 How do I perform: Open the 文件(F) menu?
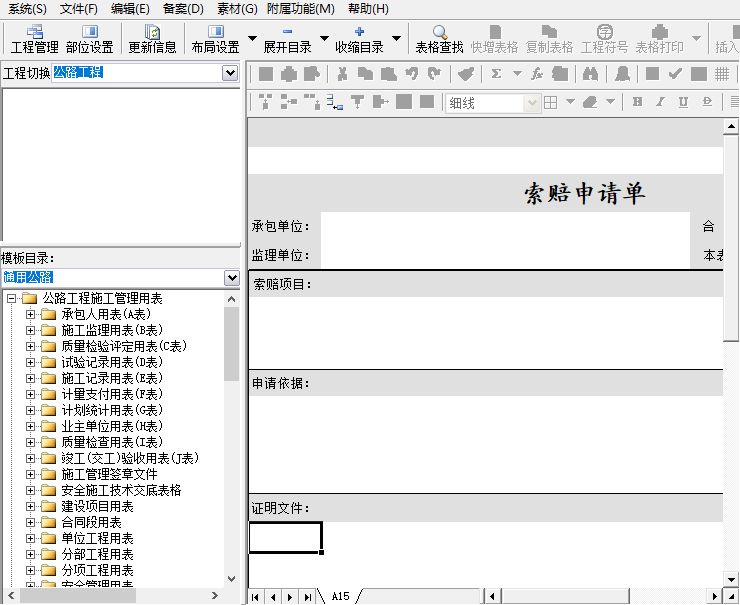coord(79,9)
